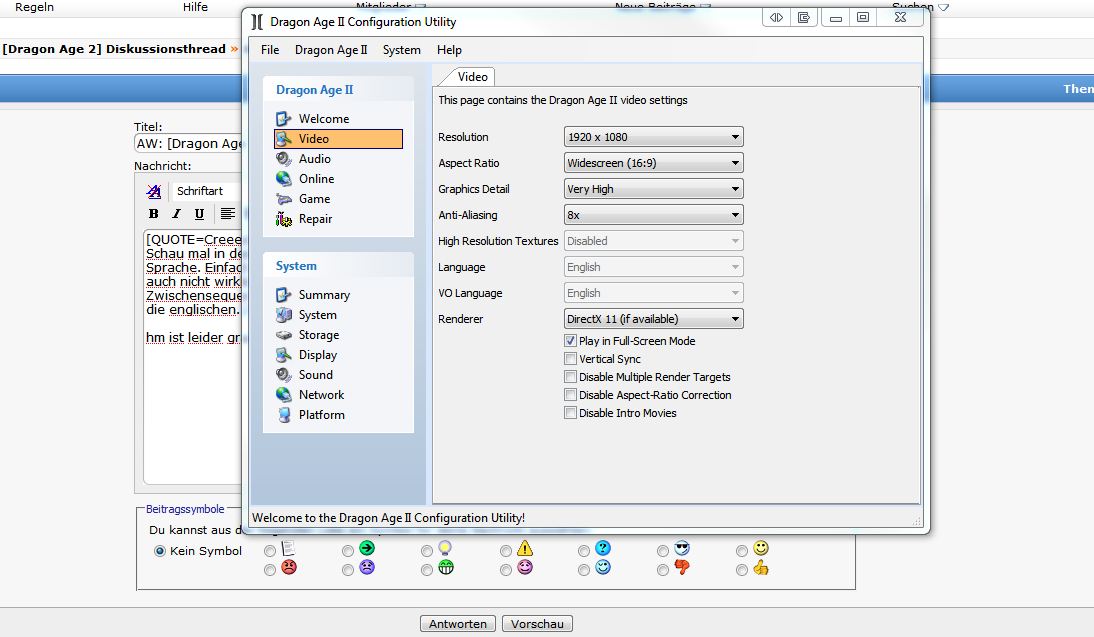Open the Schriftart font dropdown
The width and height of the screenshot is (1094, 637).
coord(207,190)
